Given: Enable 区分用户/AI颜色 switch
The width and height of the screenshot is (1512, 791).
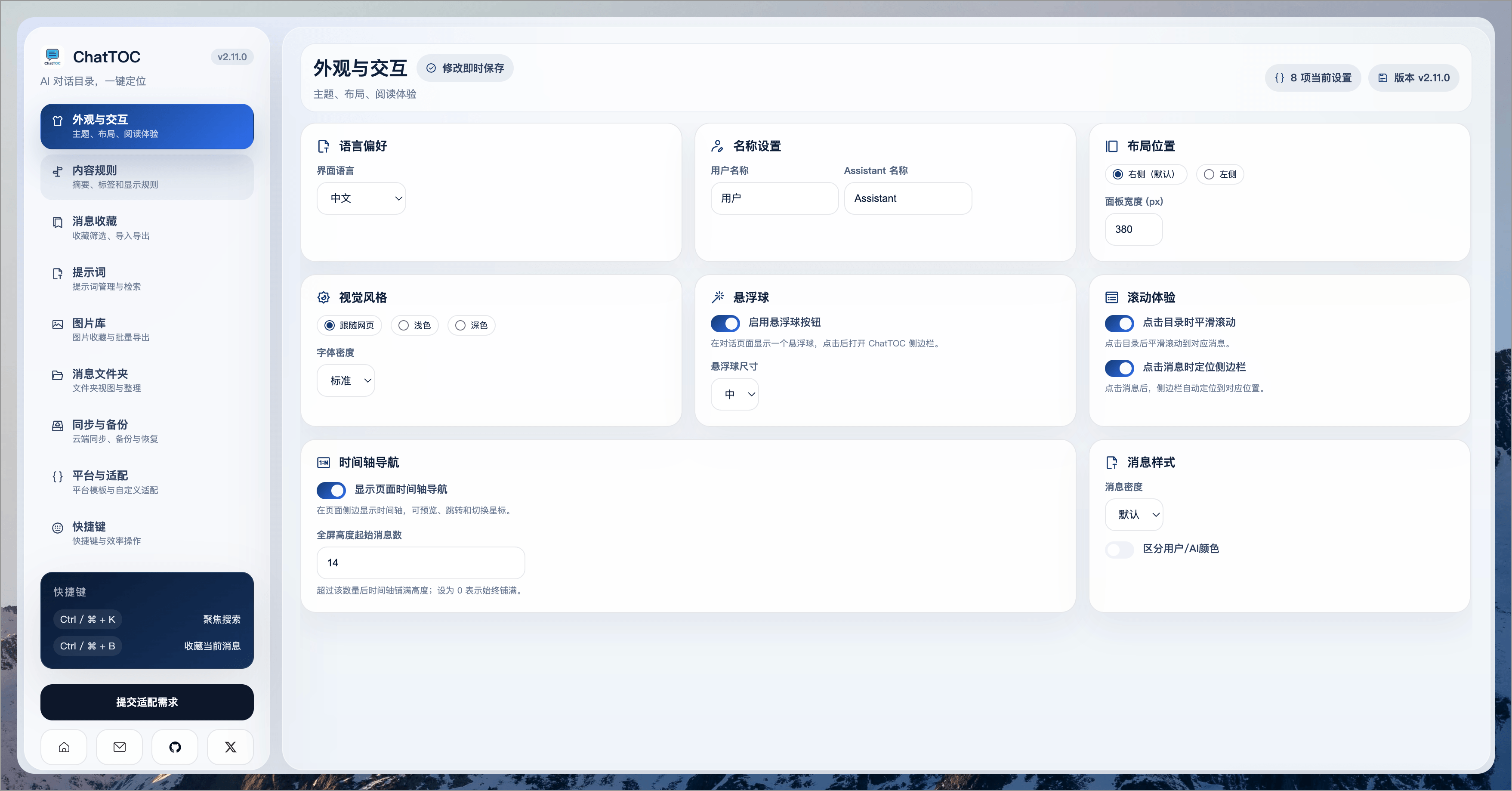Looking at the screenshot, I should (x=1119, y=550).
